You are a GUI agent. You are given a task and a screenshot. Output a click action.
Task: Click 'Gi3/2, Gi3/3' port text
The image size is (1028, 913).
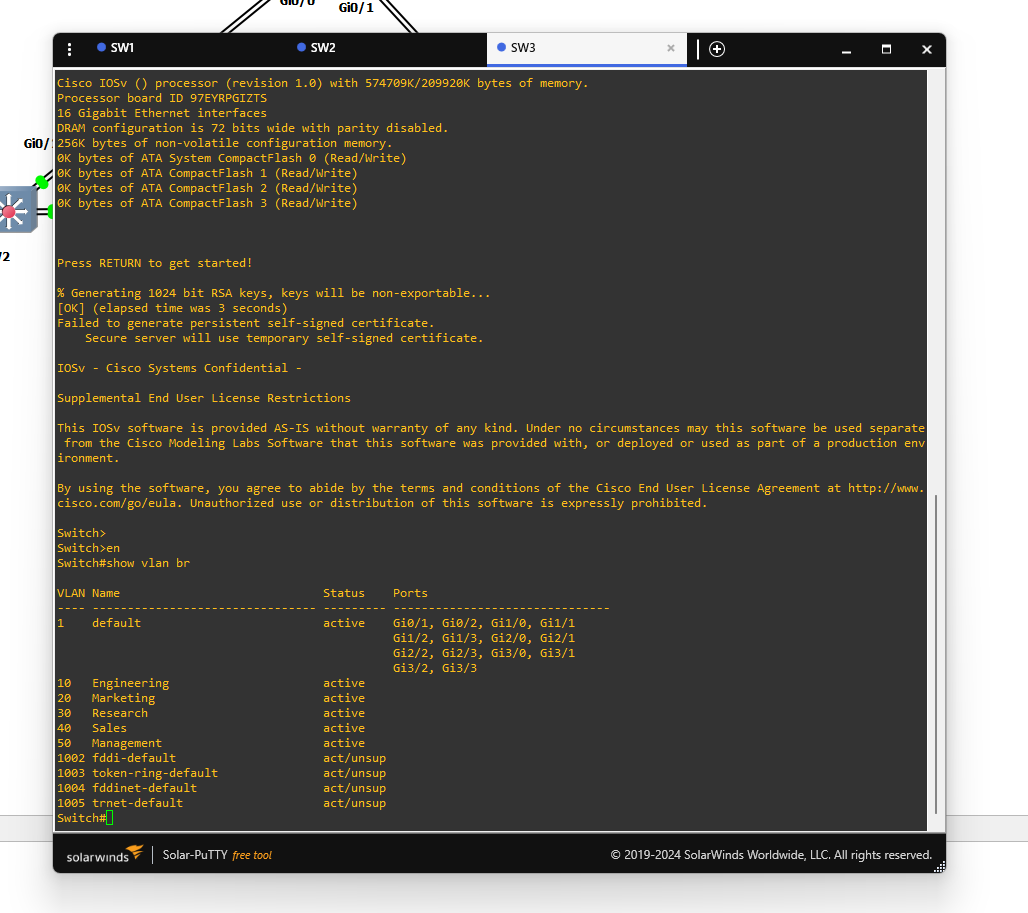point(435,668)
